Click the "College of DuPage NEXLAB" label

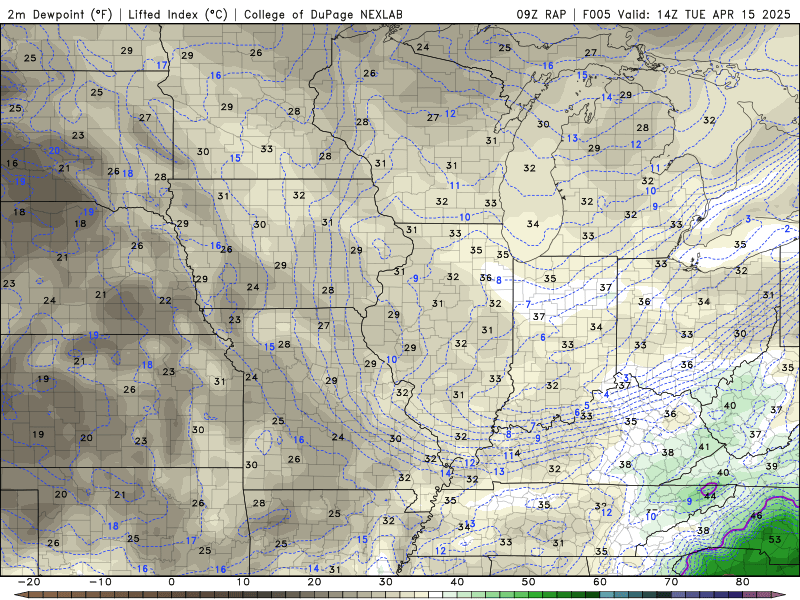point(323,14)
